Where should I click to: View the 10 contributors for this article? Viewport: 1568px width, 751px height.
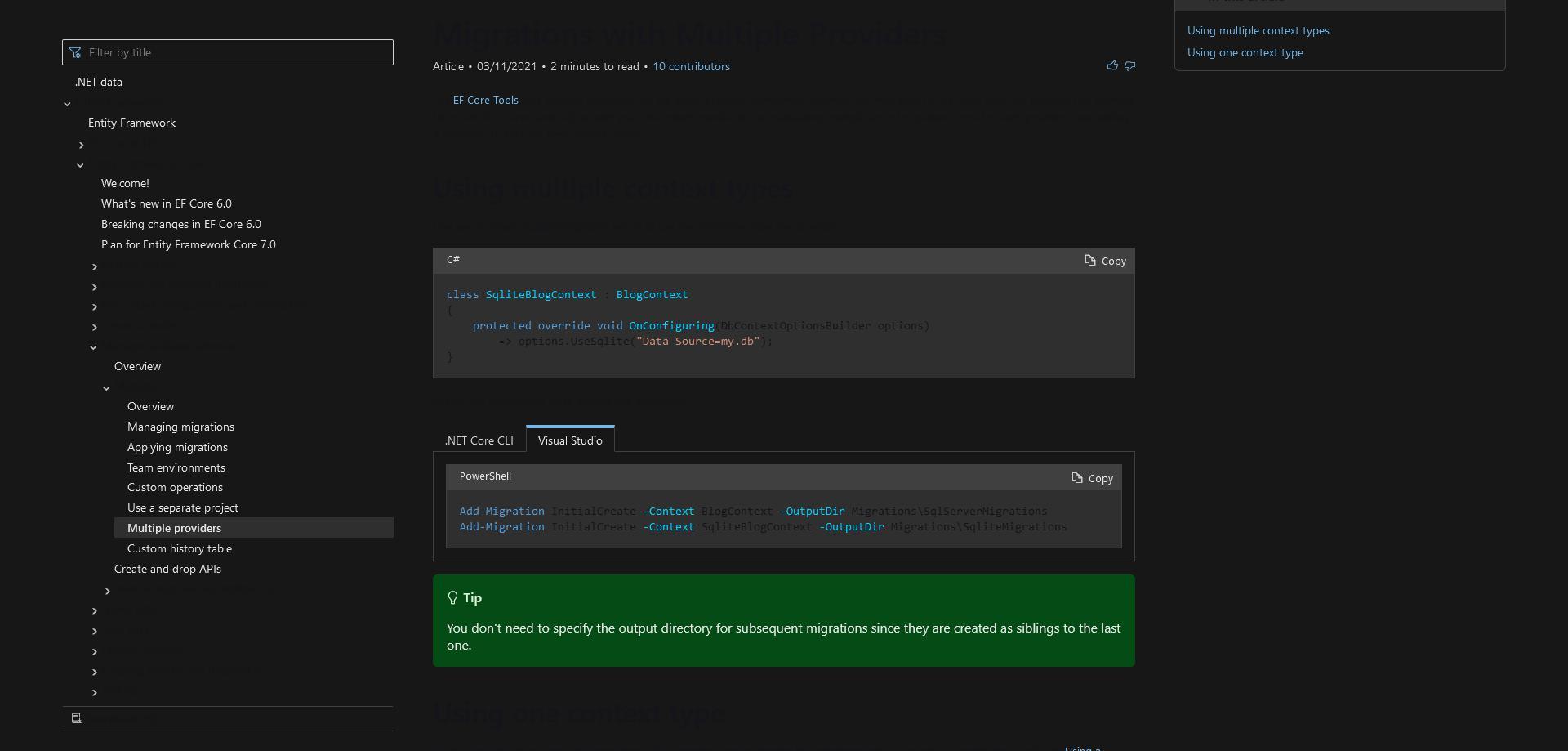point(691,66)
